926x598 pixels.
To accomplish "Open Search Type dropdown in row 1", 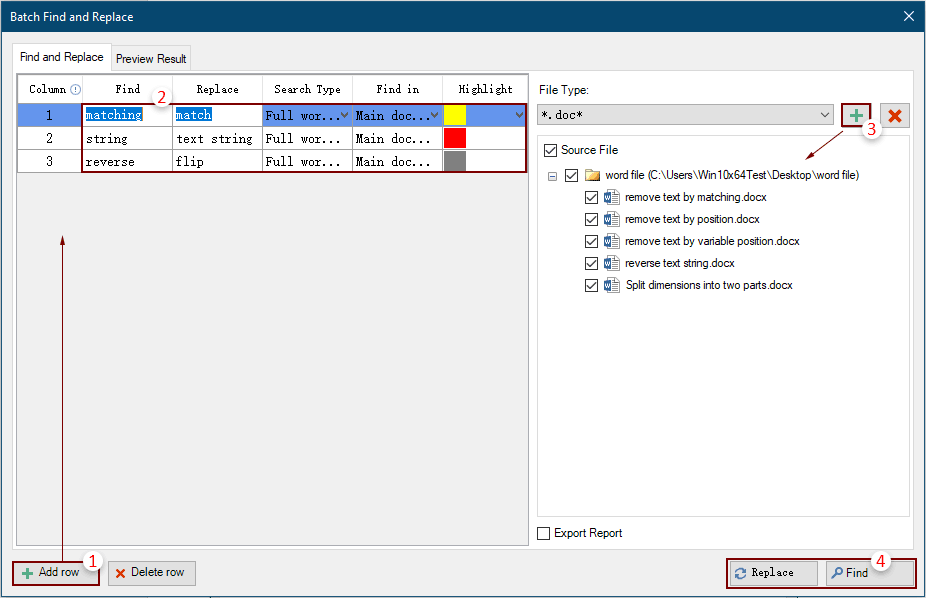I will (x=345, y=115).
